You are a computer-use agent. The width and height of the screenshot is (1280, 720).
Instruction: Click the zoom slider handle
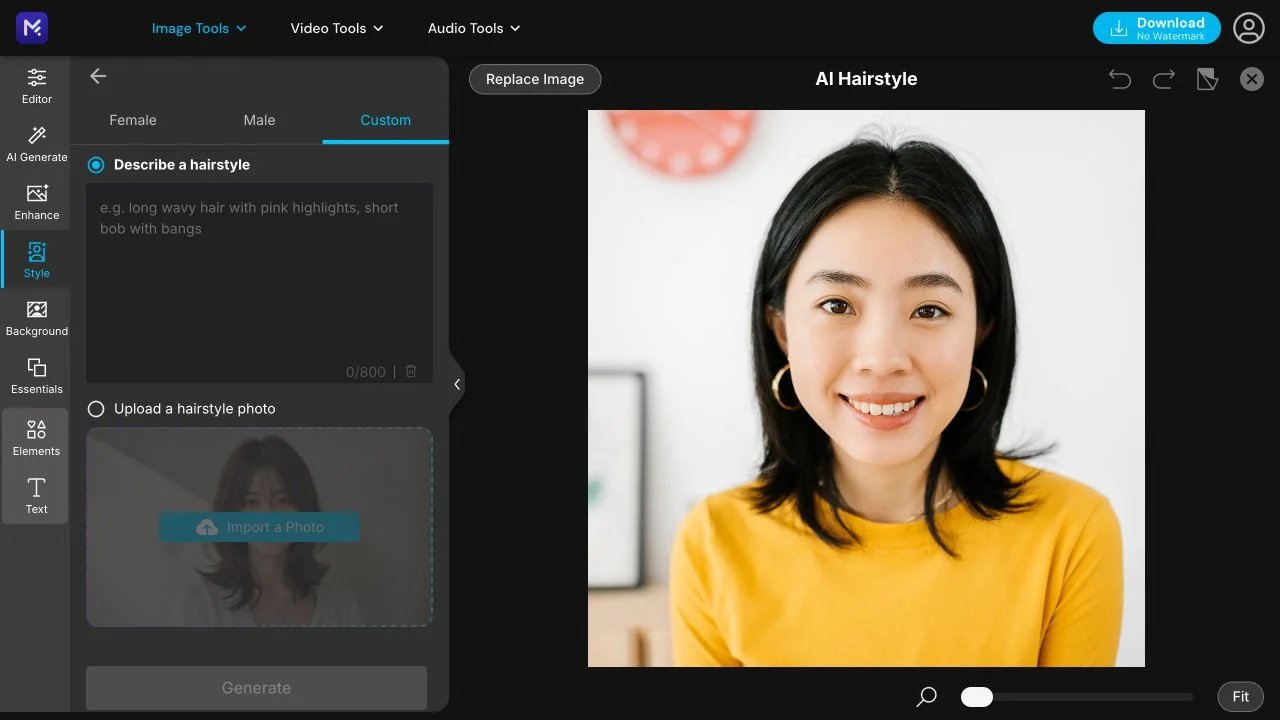coord(977,697)
